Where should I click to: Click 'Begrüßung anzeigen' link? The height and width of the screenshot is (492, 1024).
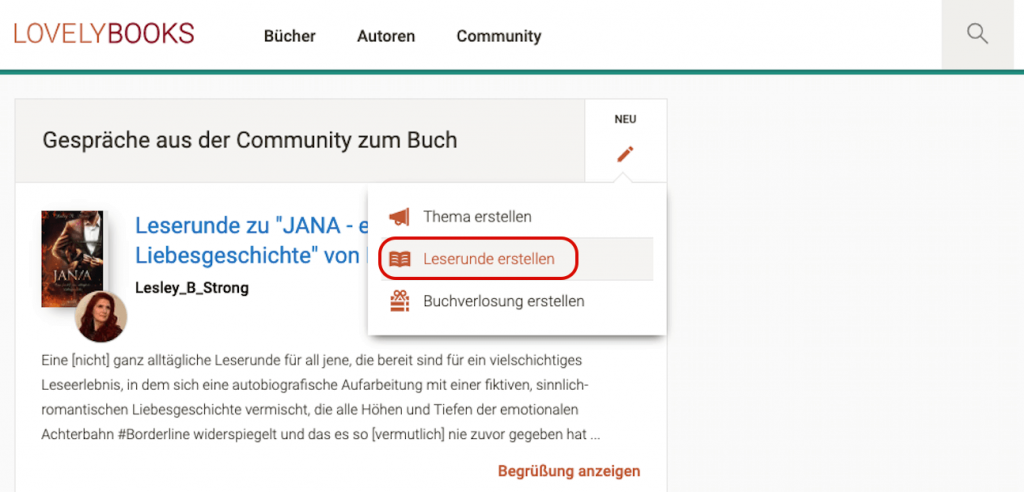(x=568, y=471)
